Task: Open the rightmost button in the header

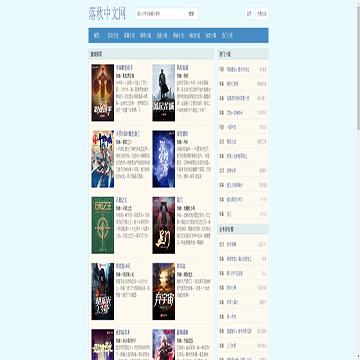Action: coord(262,14)
